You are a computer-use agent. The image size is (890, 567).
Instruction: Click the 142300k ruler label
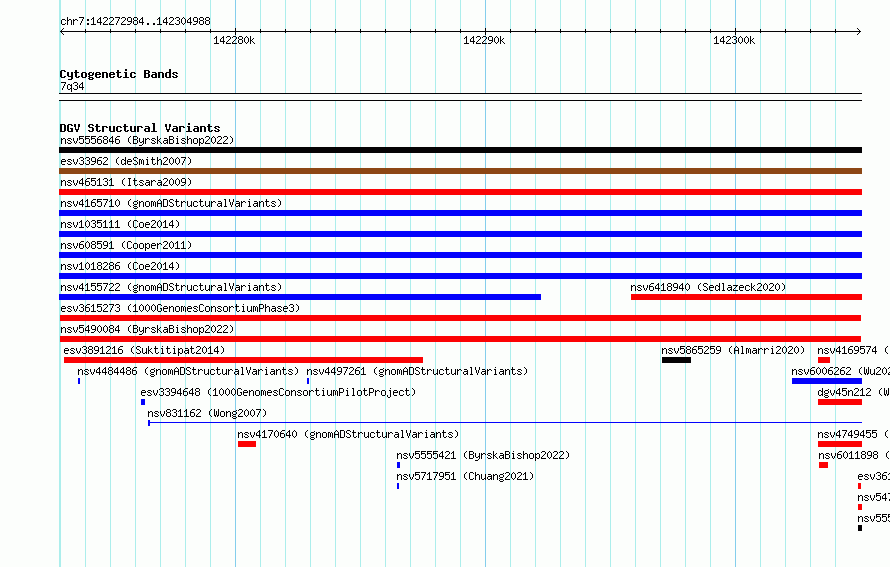click(734, 40)
